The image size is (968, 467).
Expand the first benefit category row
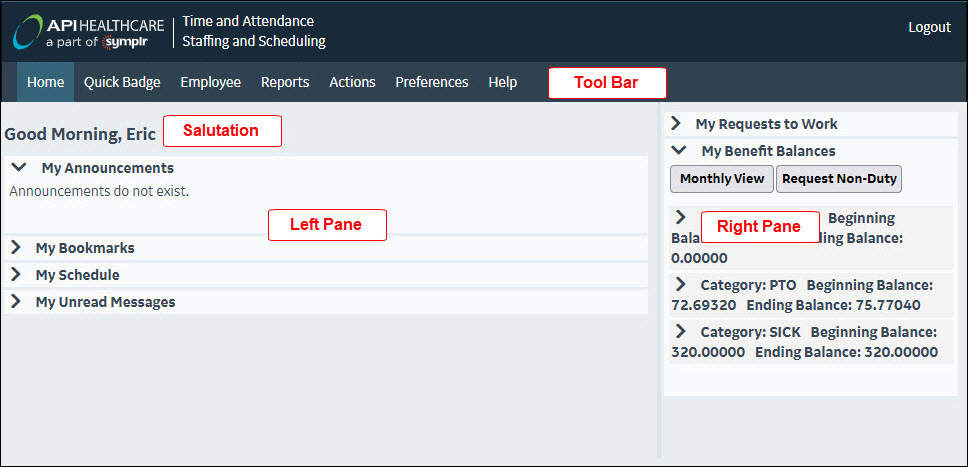pyautogui.click(x=681, y=217)
